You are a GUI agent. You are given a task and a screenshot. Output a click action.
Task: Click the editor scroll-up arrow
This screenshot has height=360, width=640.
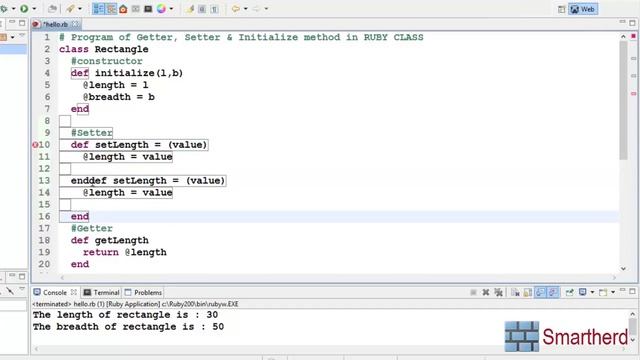[x=623, y=37]
